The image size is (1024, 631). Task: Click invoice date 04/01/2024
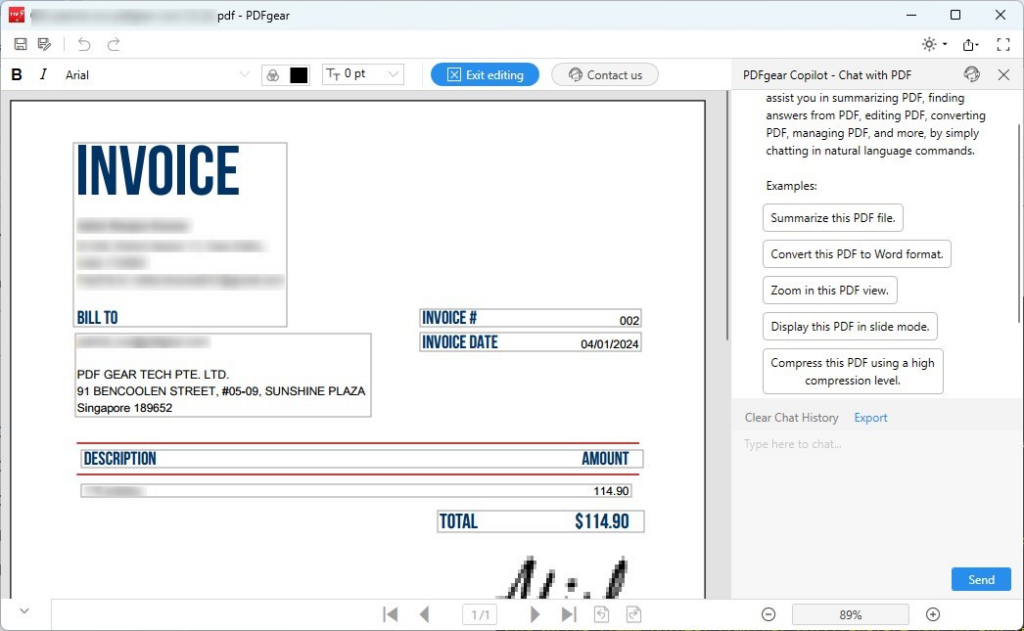click(609, 344)
